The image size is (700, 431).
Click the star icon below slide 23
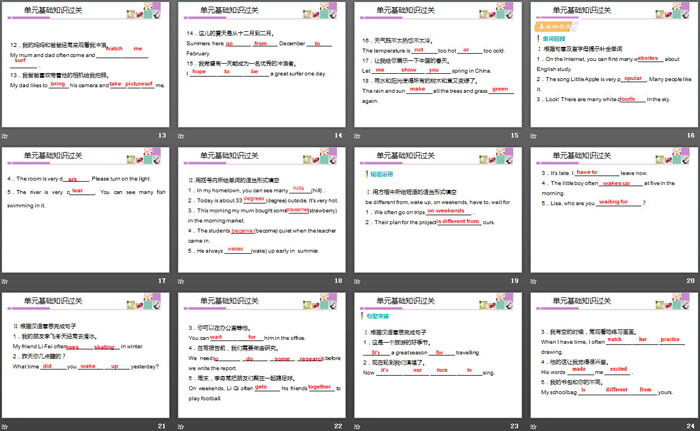point(361,425)
